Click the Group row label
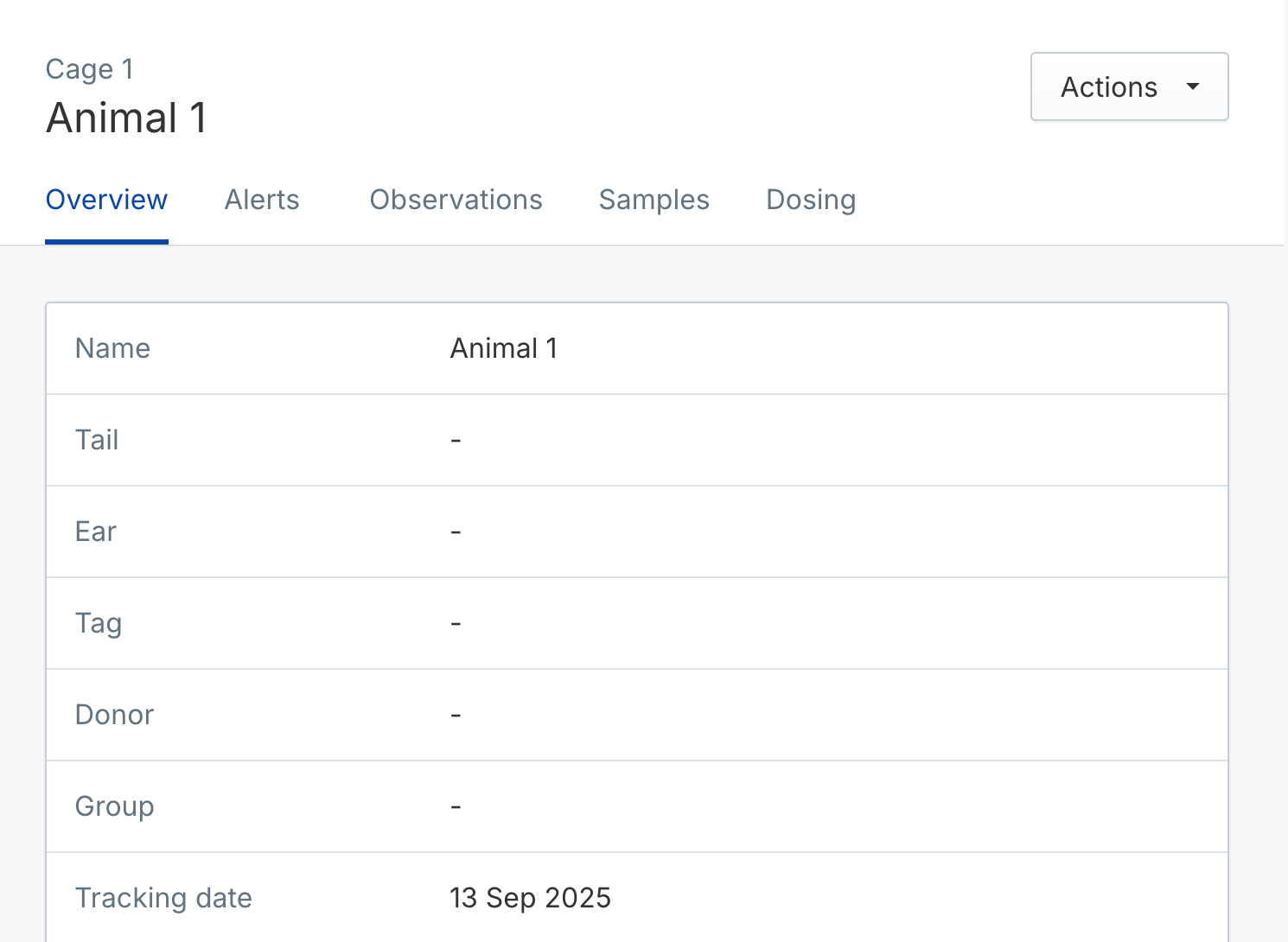 tap(114, 806)
